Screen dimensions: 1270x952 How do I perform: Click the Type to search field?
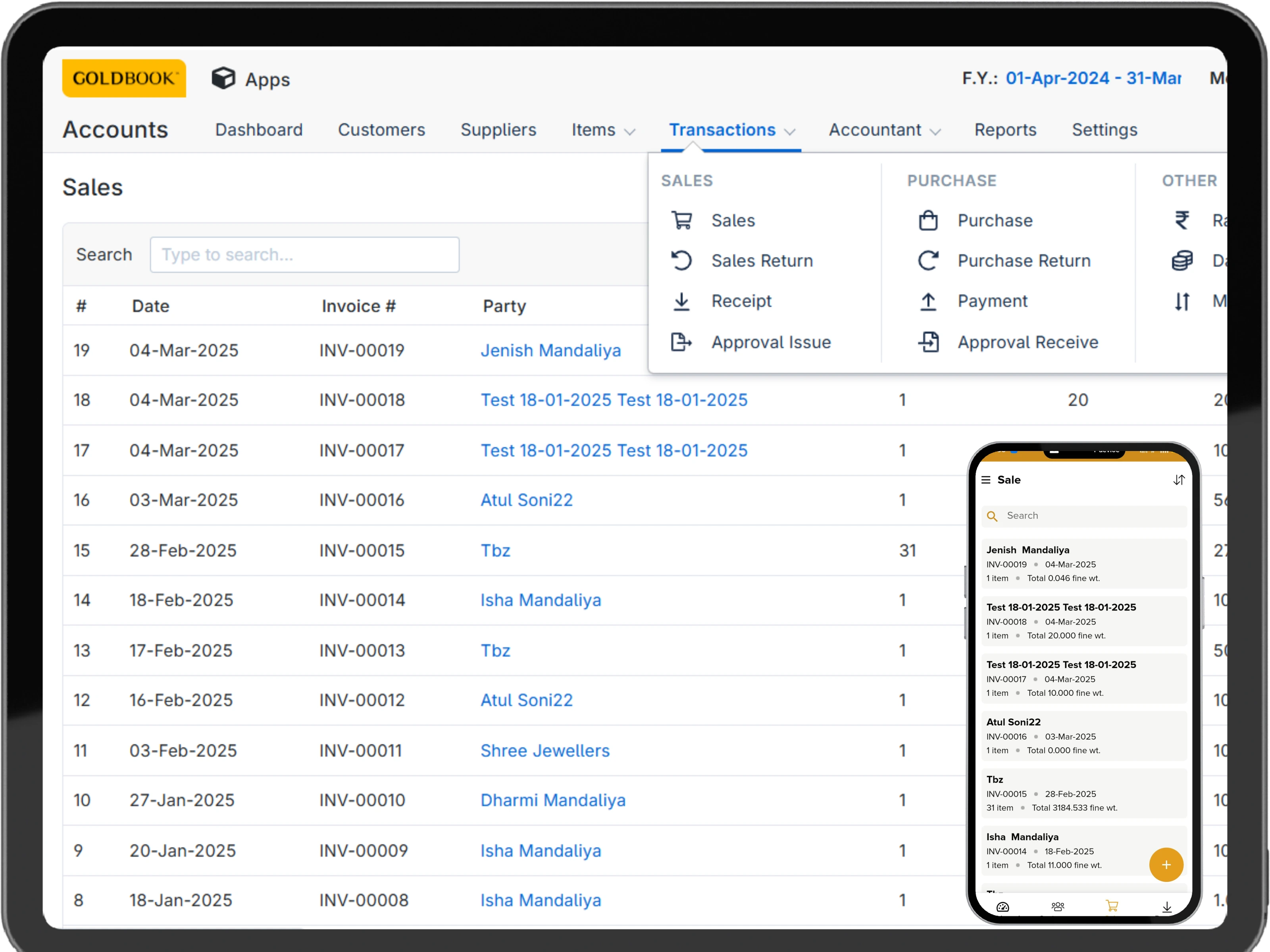[x=304, y=254]
